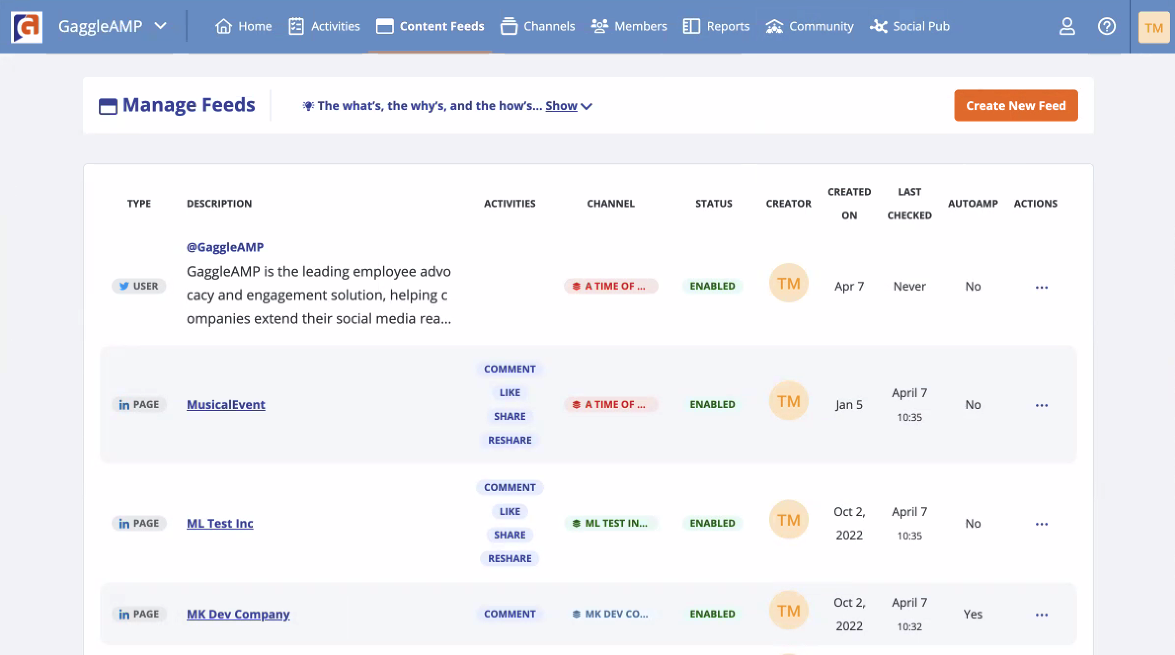
Task: Click the TM avatar in top bar
Action: click(x=1154, y=28)
